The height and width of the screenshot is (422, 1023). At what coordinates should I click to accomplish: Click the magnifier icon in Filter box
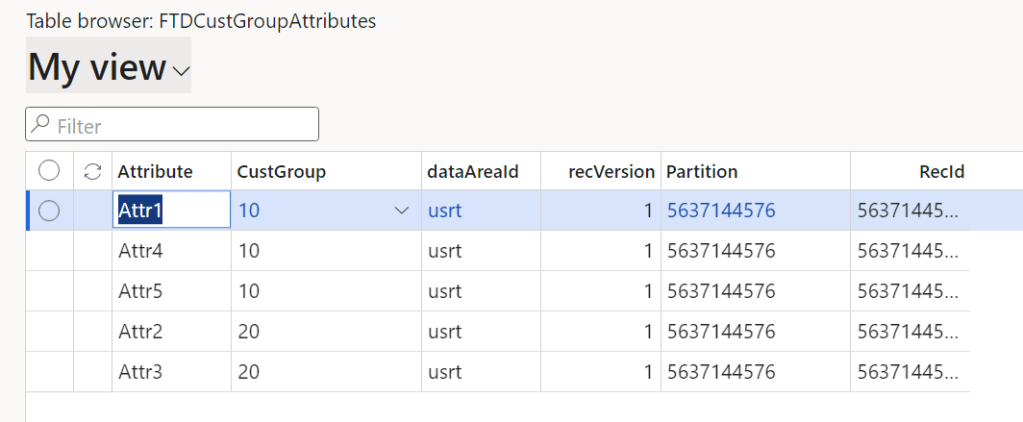[x=41, y=125]
